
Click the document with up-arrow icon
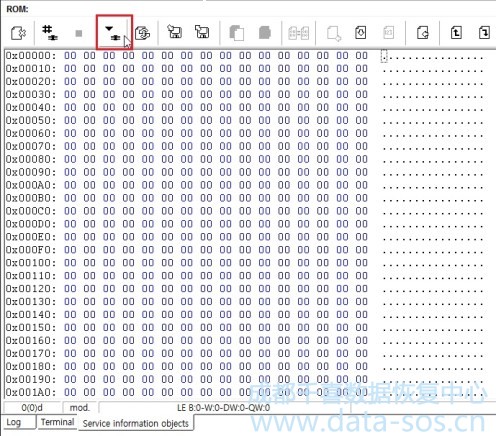456,33
